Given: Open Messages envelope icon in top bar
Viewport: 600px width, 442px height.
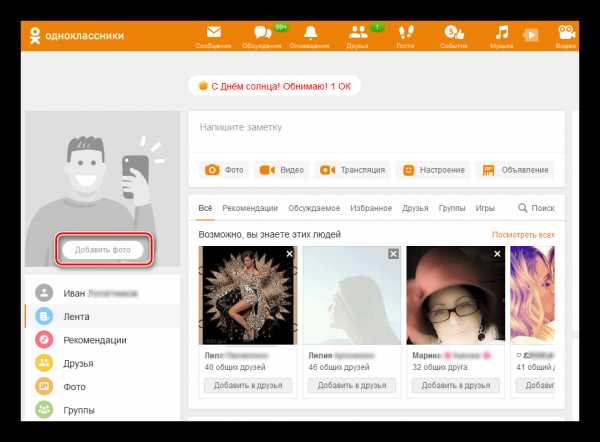Looking at the screenshot, I should [x=214, y=32].
